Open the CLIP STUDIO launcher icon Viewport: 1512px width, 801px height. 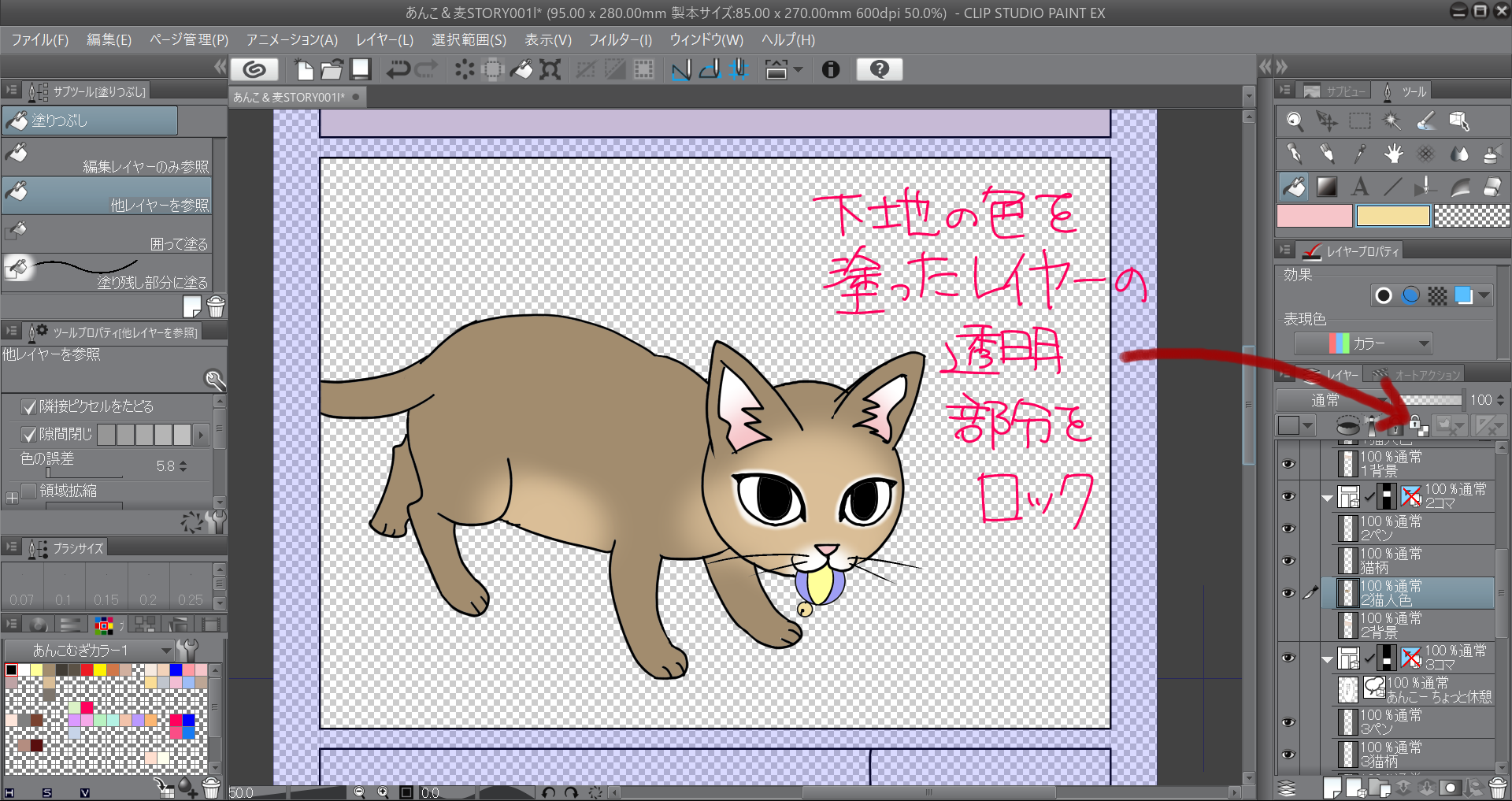[x=254, y=70]
